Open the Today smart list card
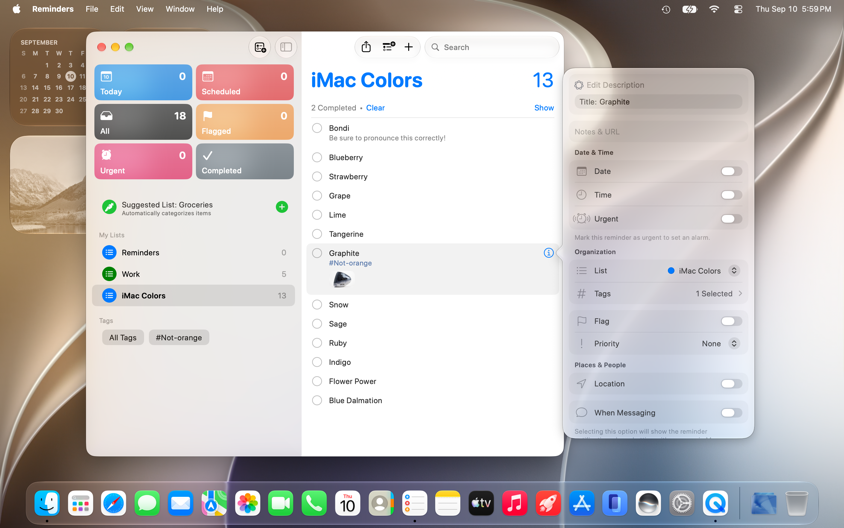Image resolution: width=844 pixels, height=528 pixels. 143,83
